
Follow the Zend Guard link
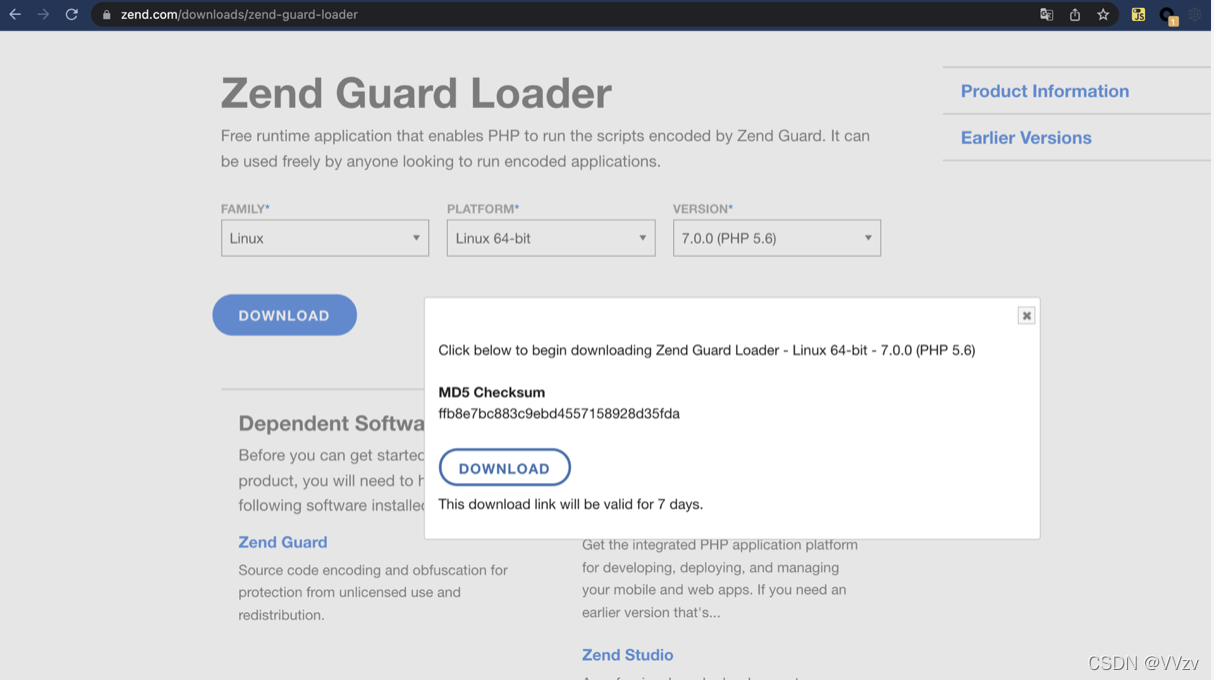[x=283, y=541]
